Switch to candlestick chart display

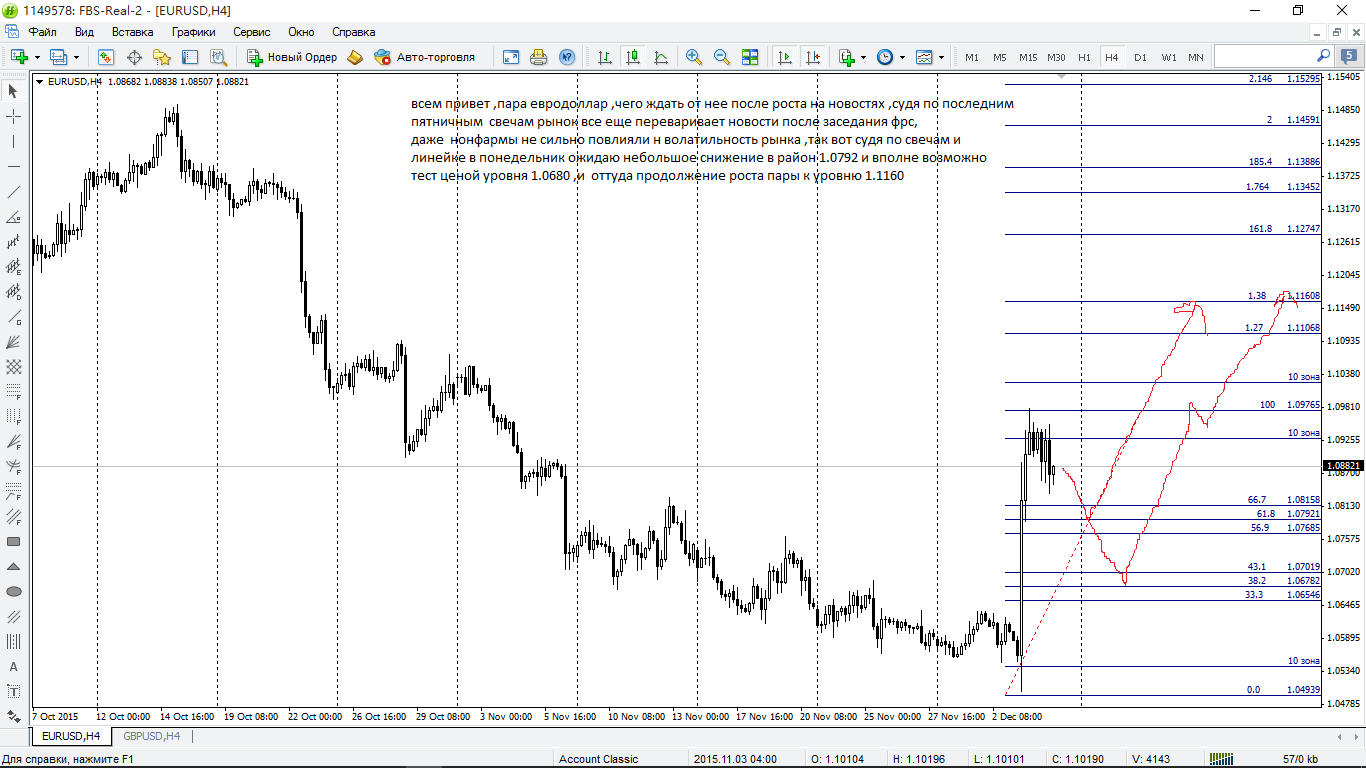(632, 57)
